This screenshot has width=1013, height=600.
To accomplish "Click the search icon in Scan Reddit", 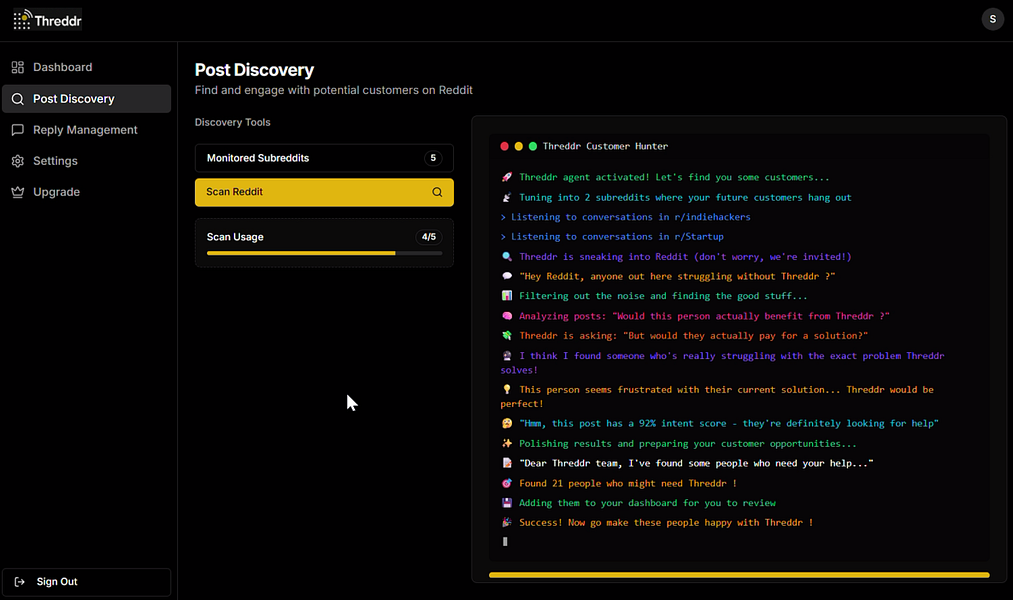I will [437, 192].
